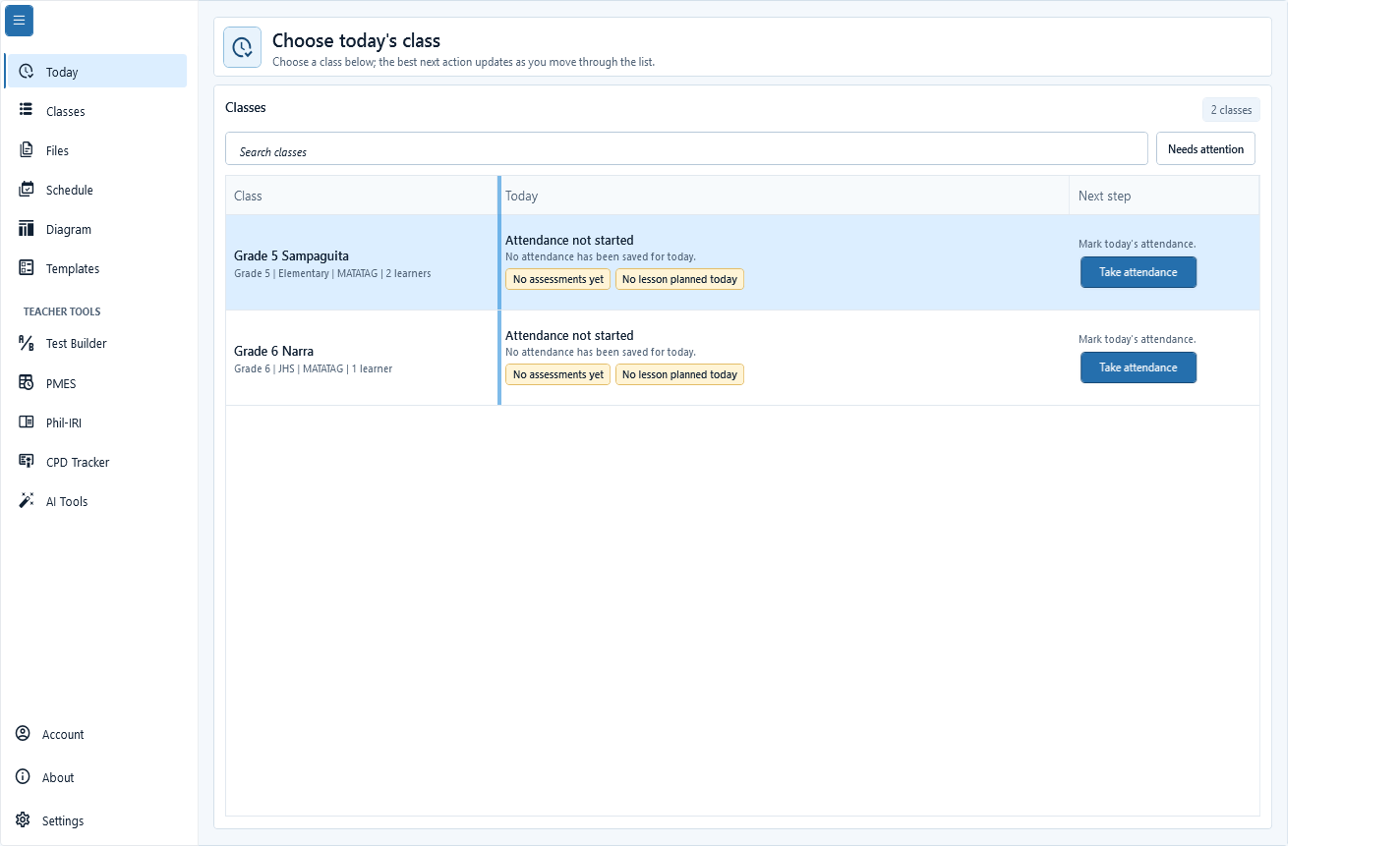Image resolution: width=1400 pixels, height=846 pixels.
Task: Open the Today page
Action: (x=95, y=71)
